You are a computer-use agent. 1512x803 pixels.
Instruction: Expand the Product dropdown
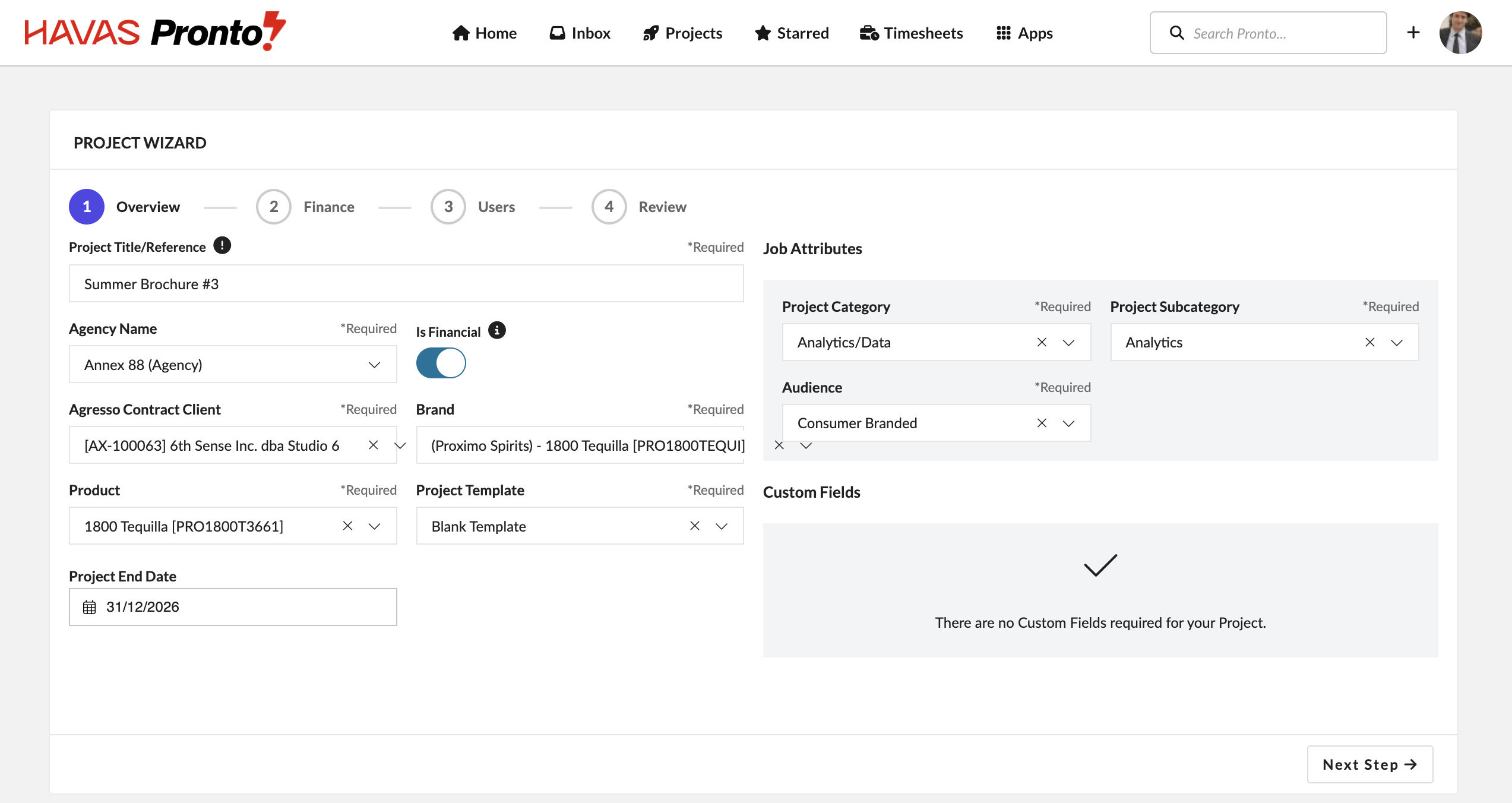(x=374, y=526)
